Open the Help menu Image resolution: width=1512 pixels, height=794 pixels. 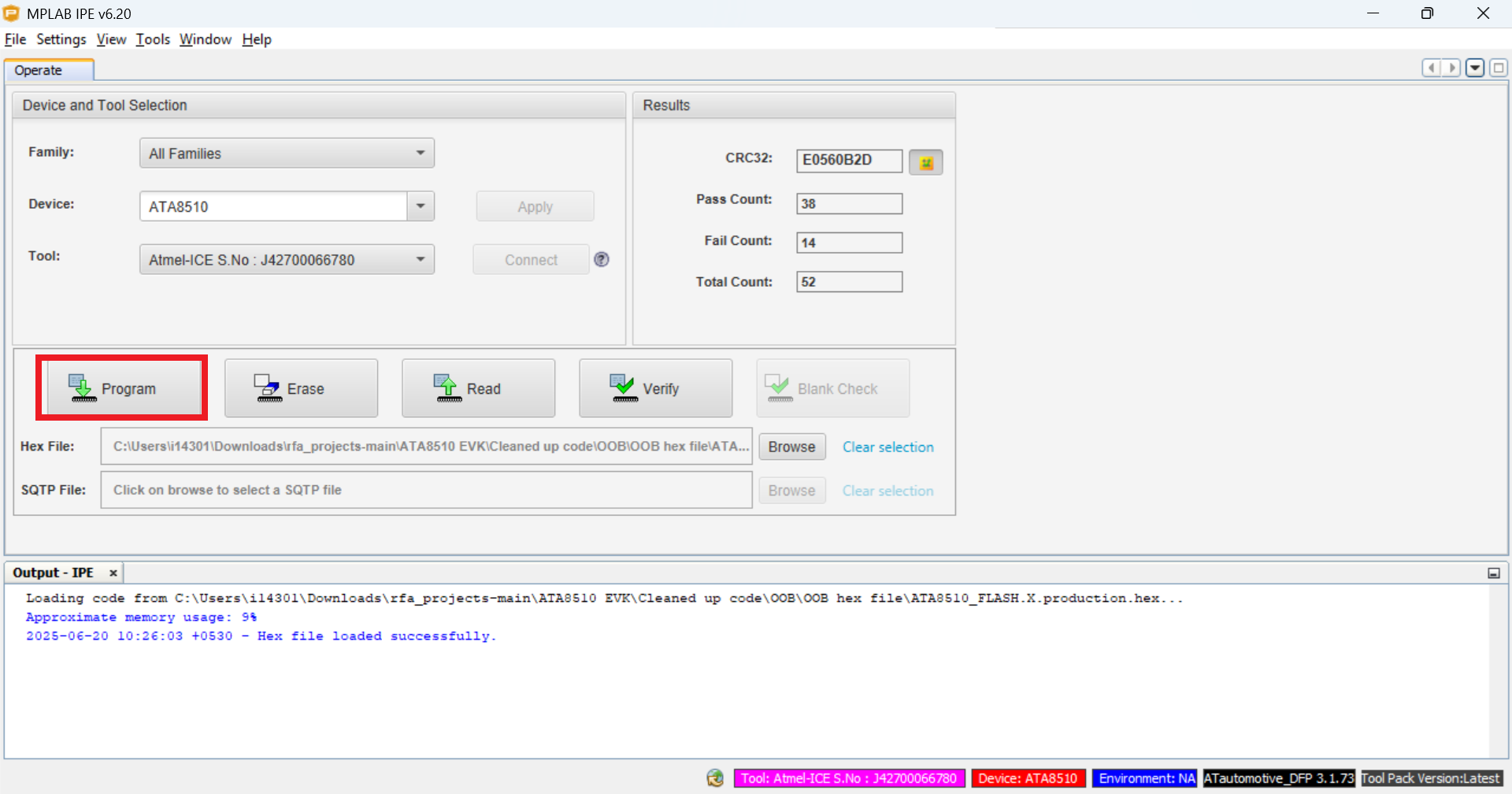click(257, 39)
